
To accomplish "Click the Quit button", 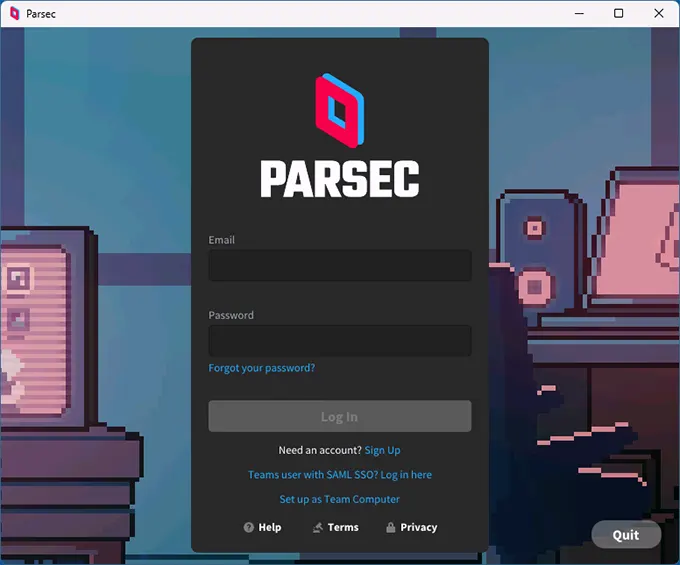I will 626,535.
